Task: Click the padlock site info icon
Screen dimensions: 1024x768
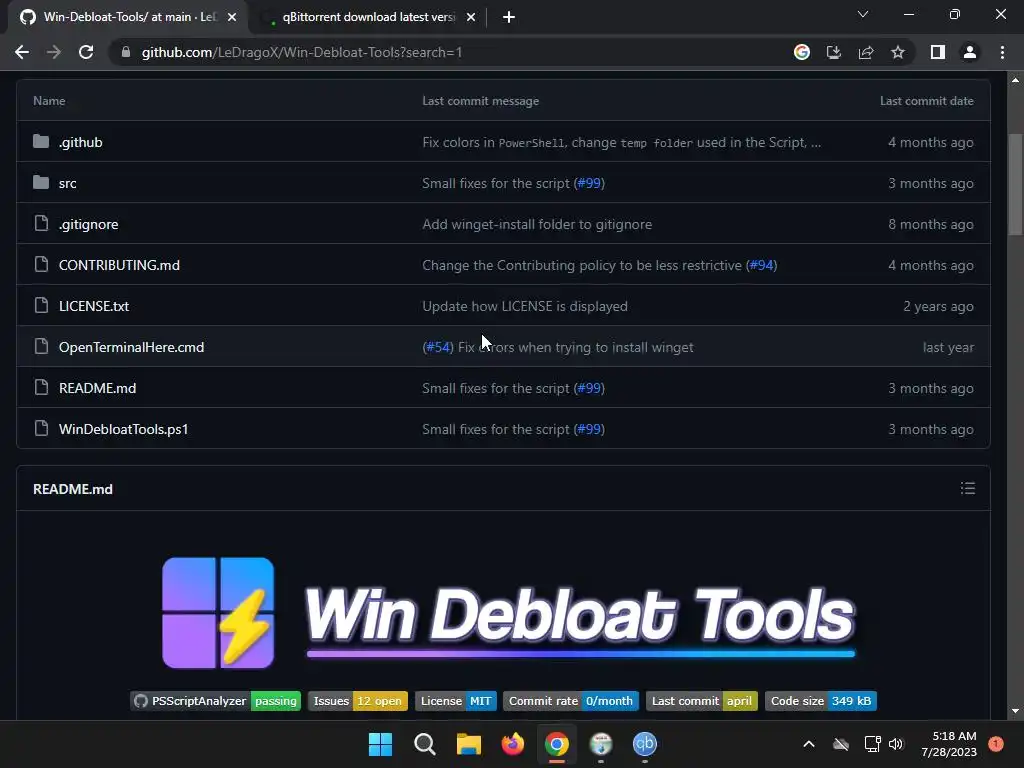Action: (126, 52)
